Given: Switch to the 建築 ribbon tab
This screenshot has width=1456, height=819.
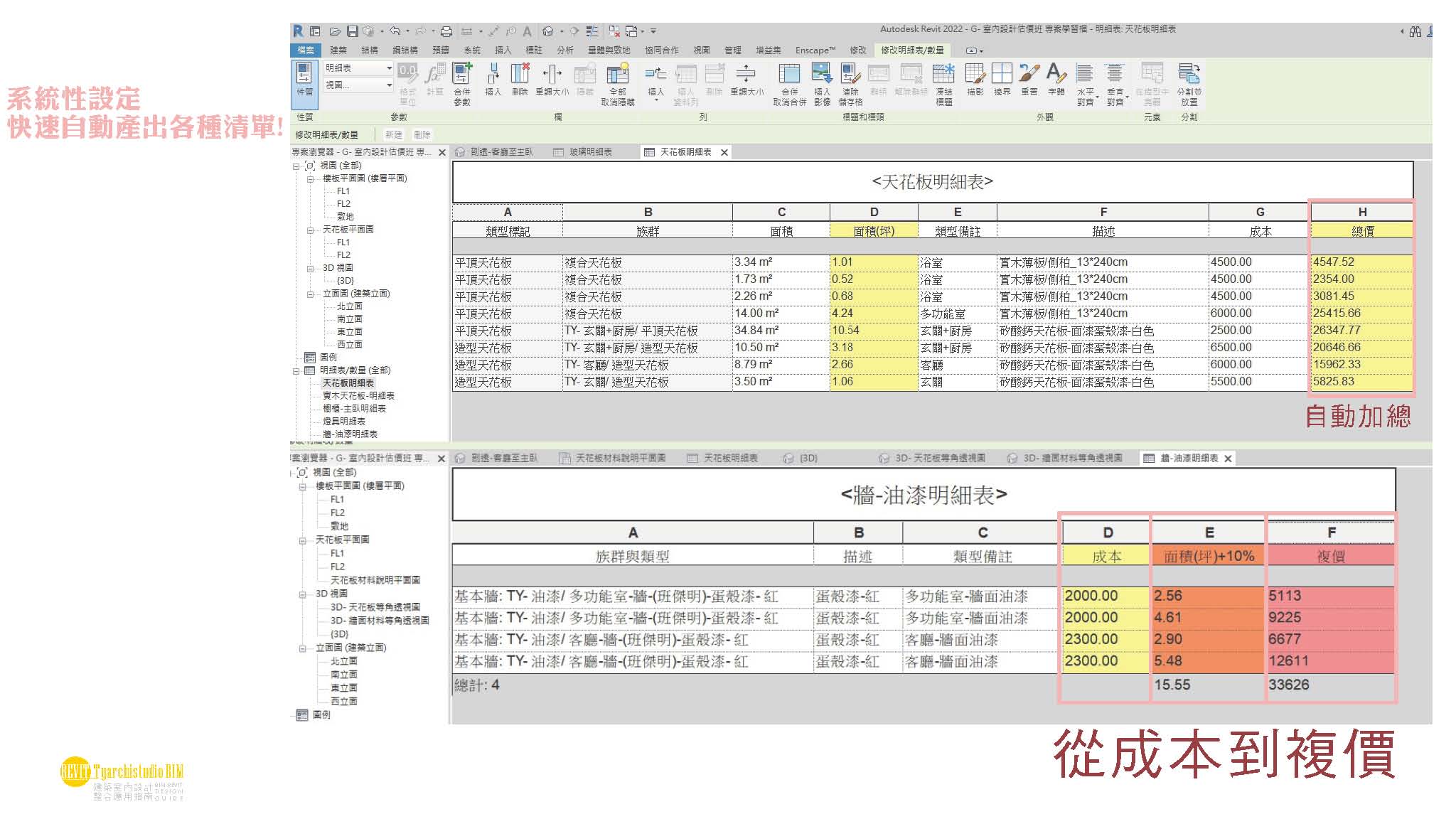Looking at the screenshot, I should pyautogui.click(x=338, y=50).
